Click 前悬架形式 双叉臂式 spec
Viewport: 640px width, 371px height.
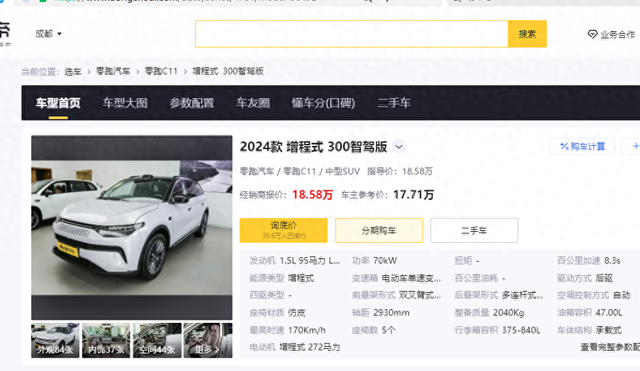coord(396,295)
